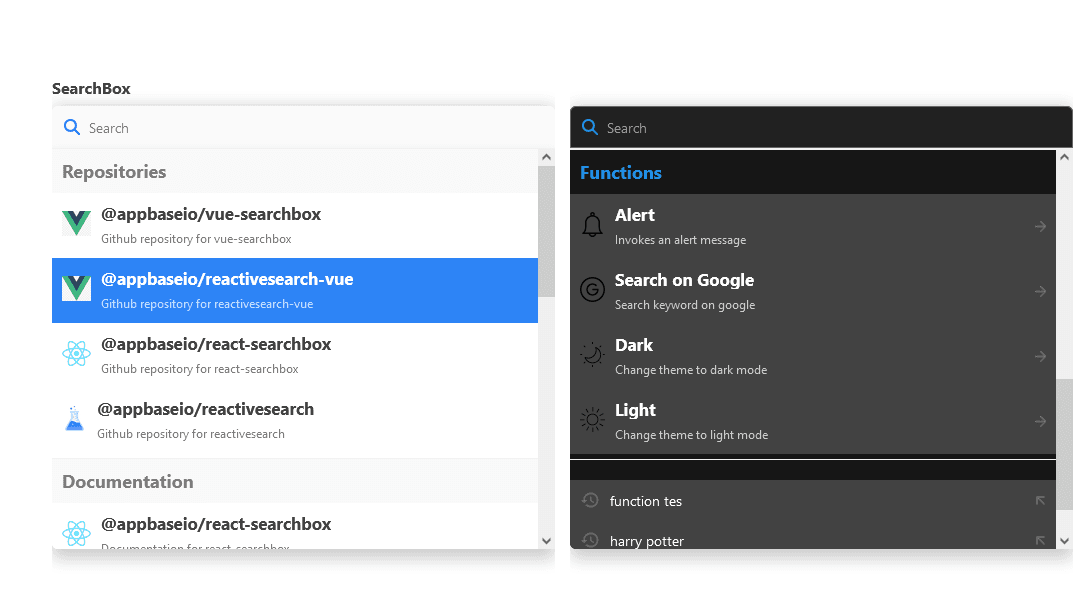This screenshot has height=615, width=1082.
Task: Select the Functions section header
Action: 621,172
